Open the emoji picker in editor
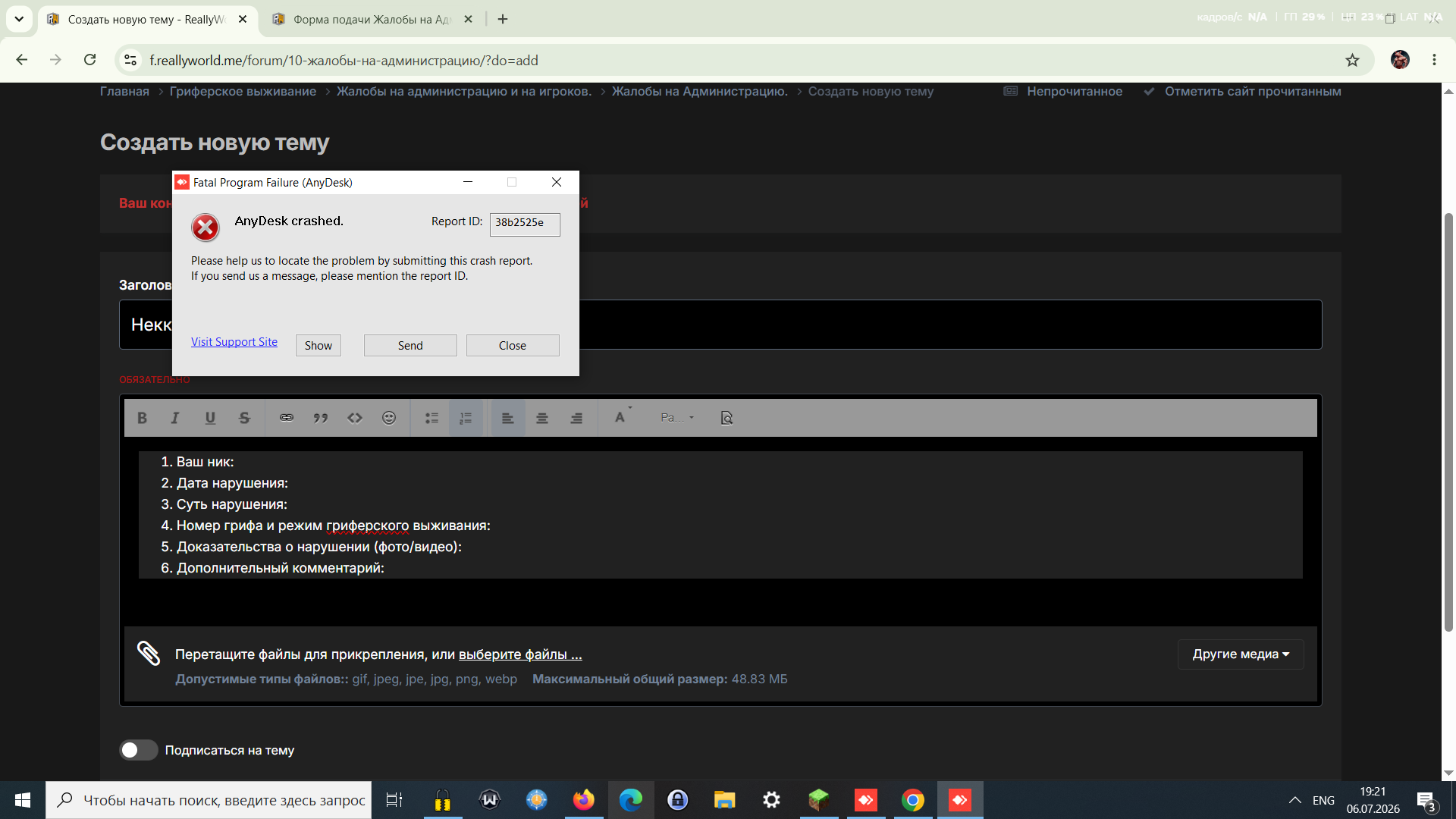The image size is (1456, 819). point(389,418)
